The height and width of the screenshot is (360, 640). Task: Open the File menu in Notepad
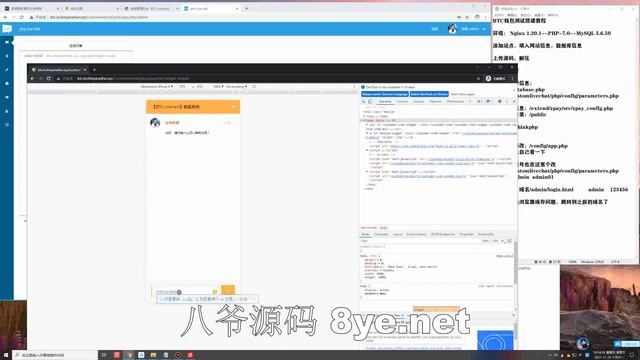click(x=500, y=15)
